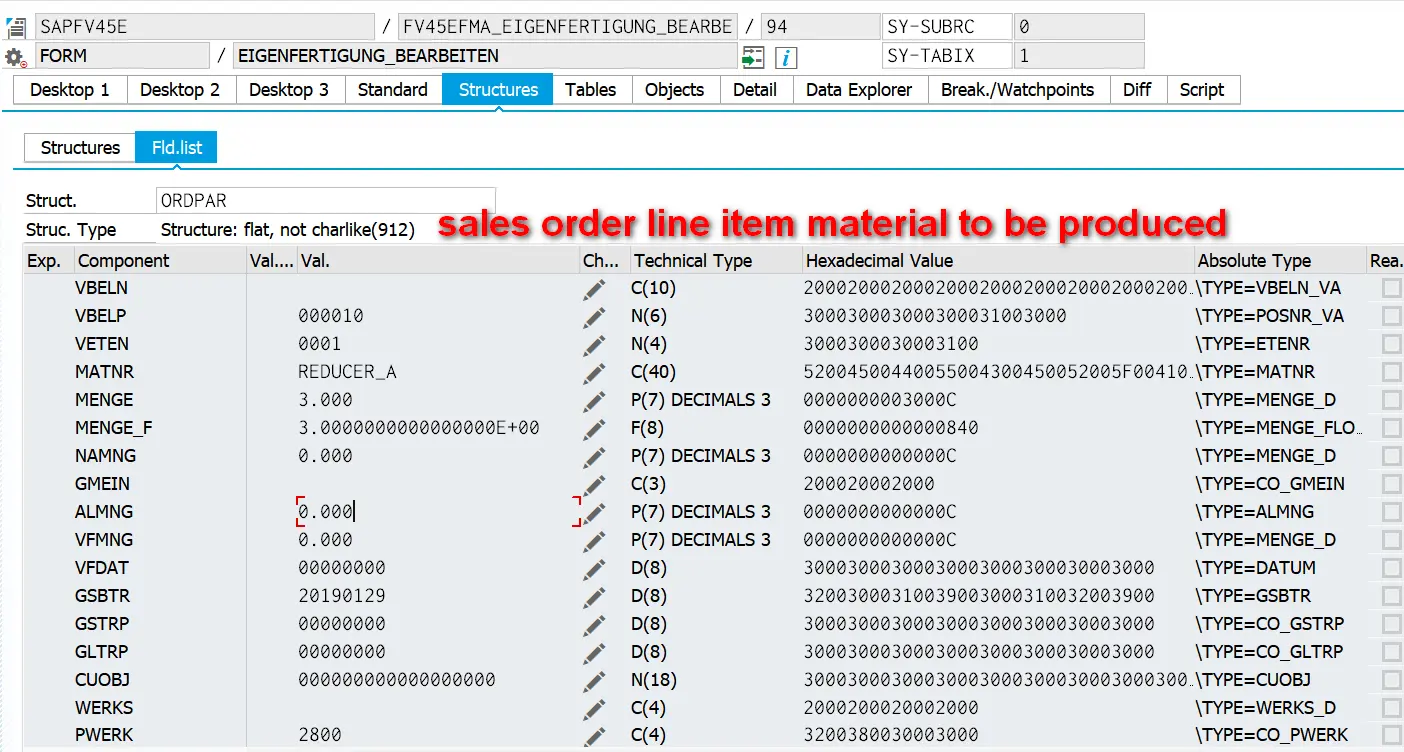
Task: Click the pencil edit icon for MATNR row
Action: [x=595, y=372]
